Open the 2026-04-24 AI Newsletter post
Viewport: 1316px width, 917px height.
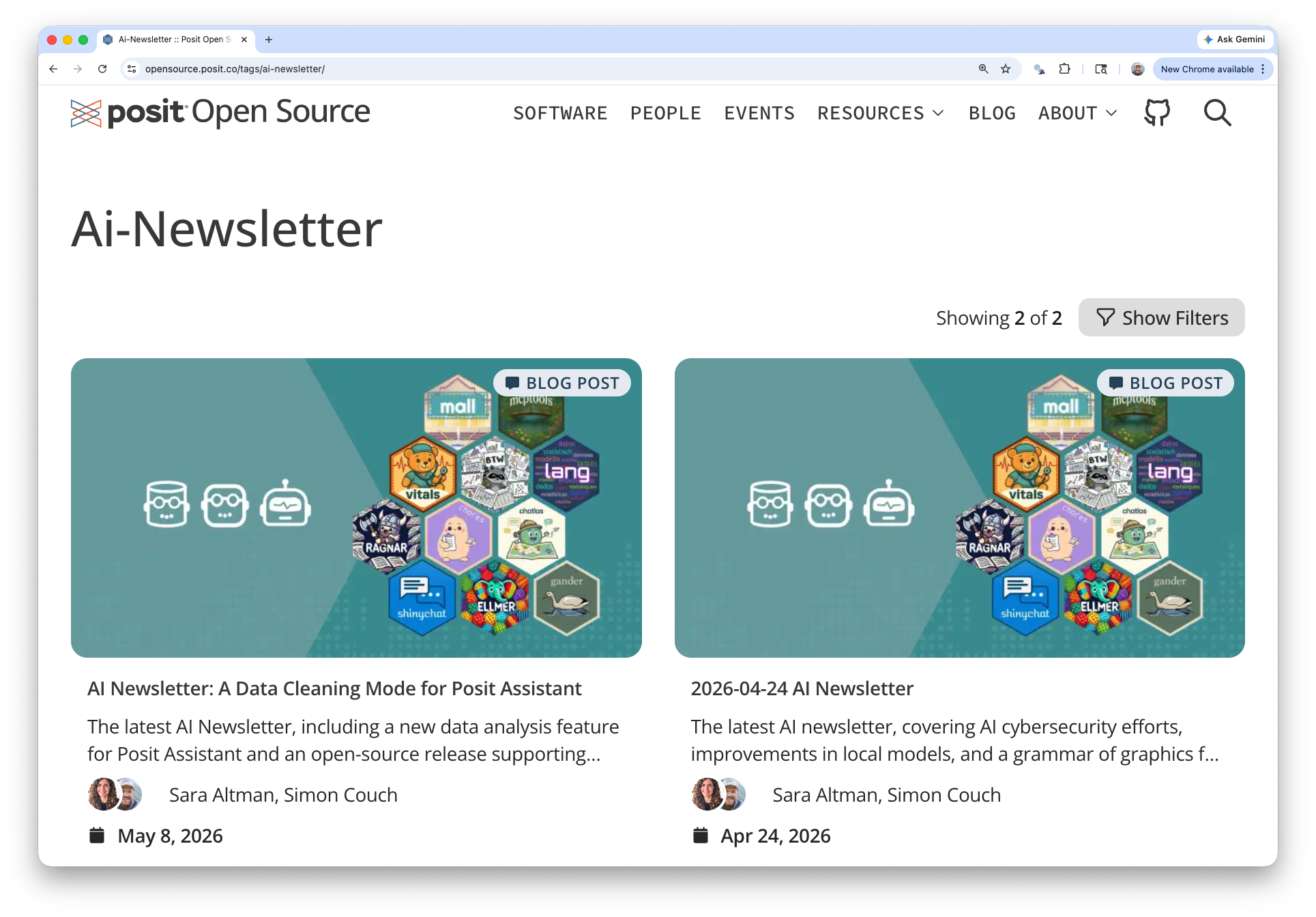coord(802,688)
